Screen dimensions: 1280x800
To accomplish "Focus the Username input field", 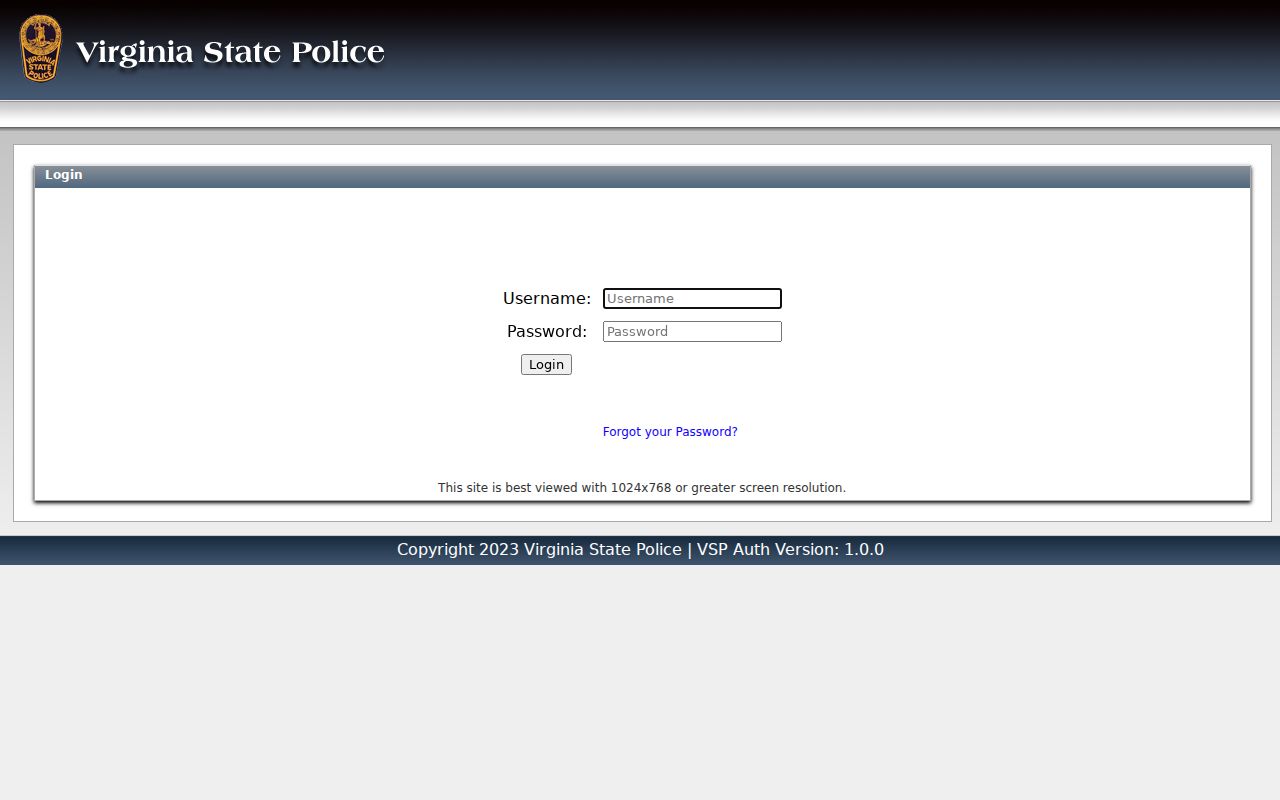I will (x=692, y=298).
